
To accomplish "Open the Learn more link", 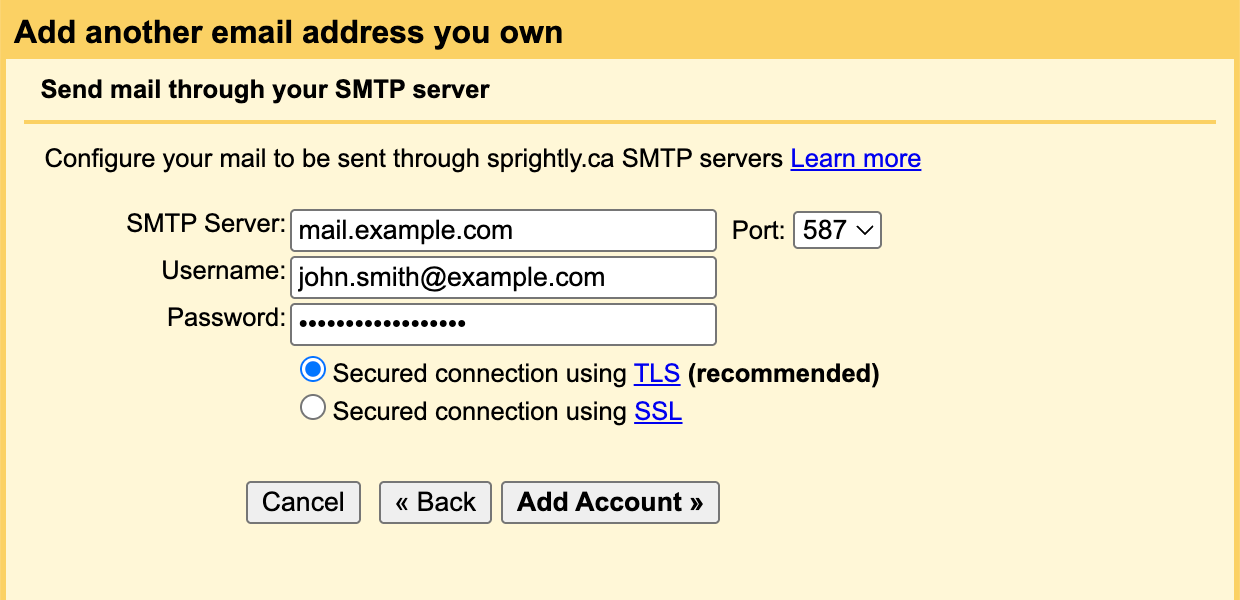I will [855, 158].
